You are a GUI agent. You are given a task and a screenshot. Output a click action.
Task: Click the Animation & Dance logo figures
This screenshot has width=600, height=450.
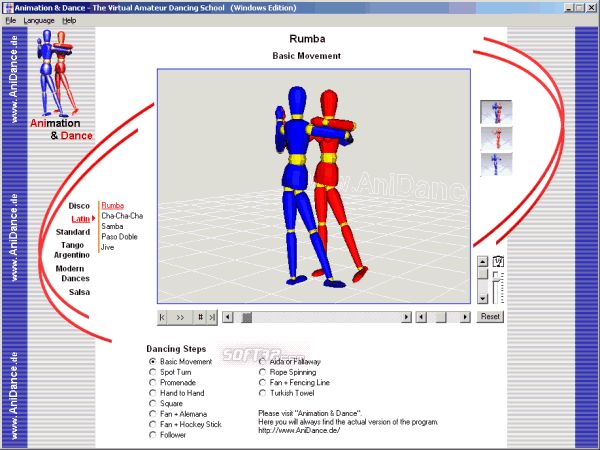click(57, 73)
